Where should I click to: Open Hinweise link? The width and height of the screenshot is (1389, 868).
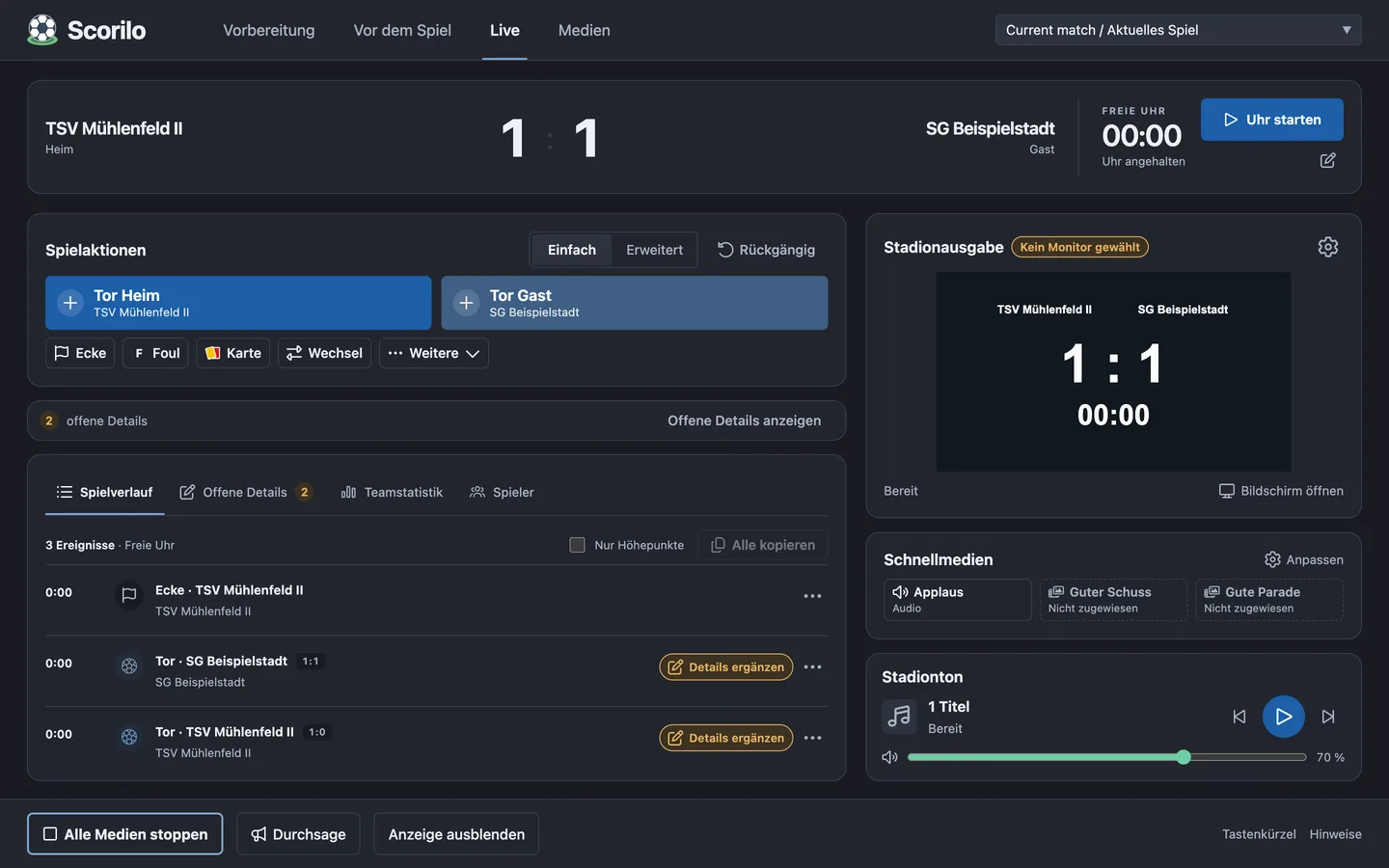[1336, 834]
